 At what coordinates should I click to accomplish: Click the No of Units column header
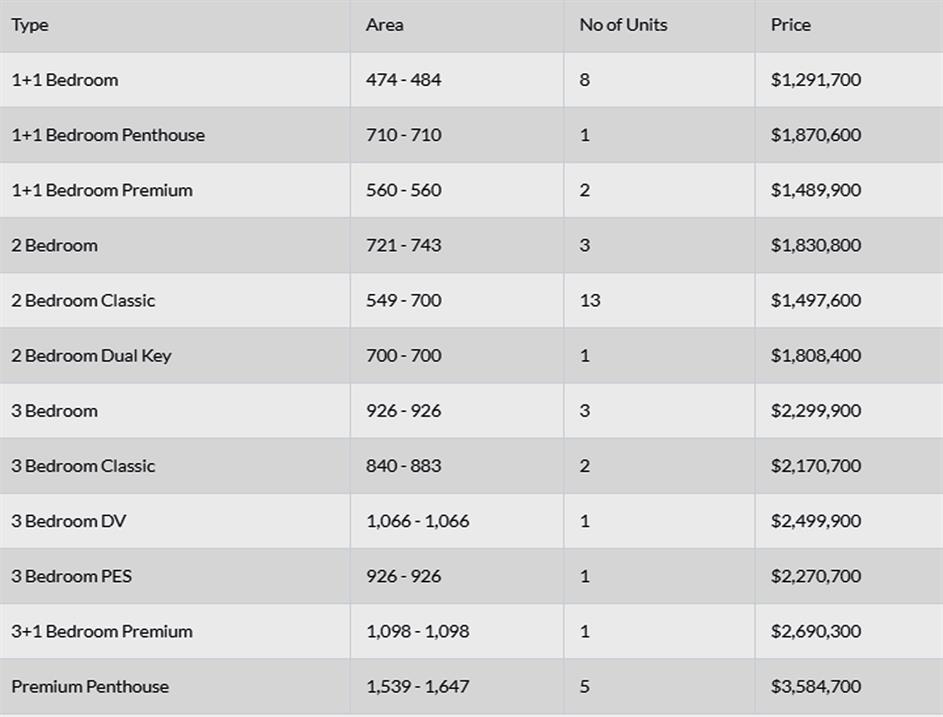(x=623, y=25)
